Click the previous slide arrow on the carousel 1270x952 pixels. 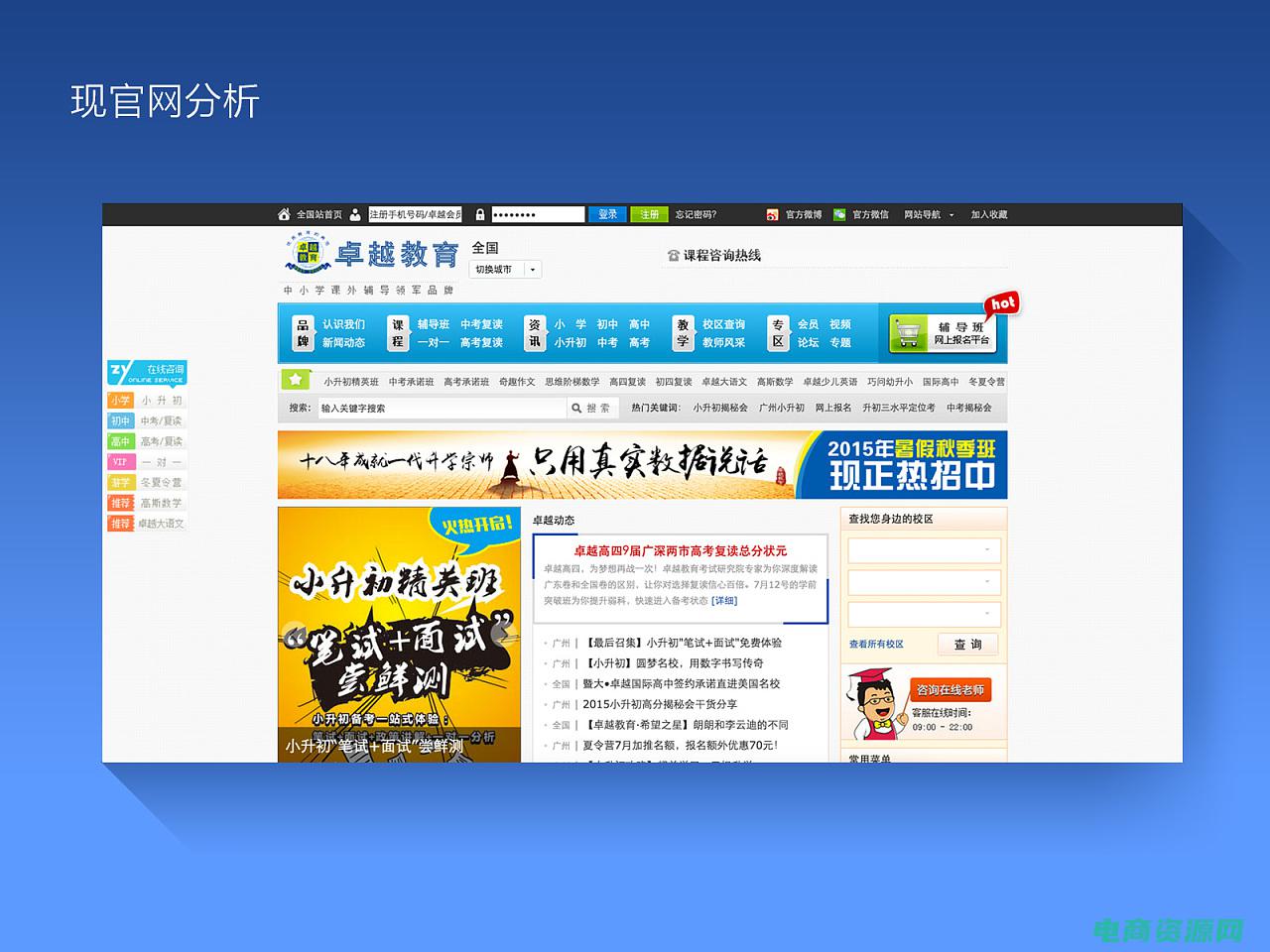(293, 633)
